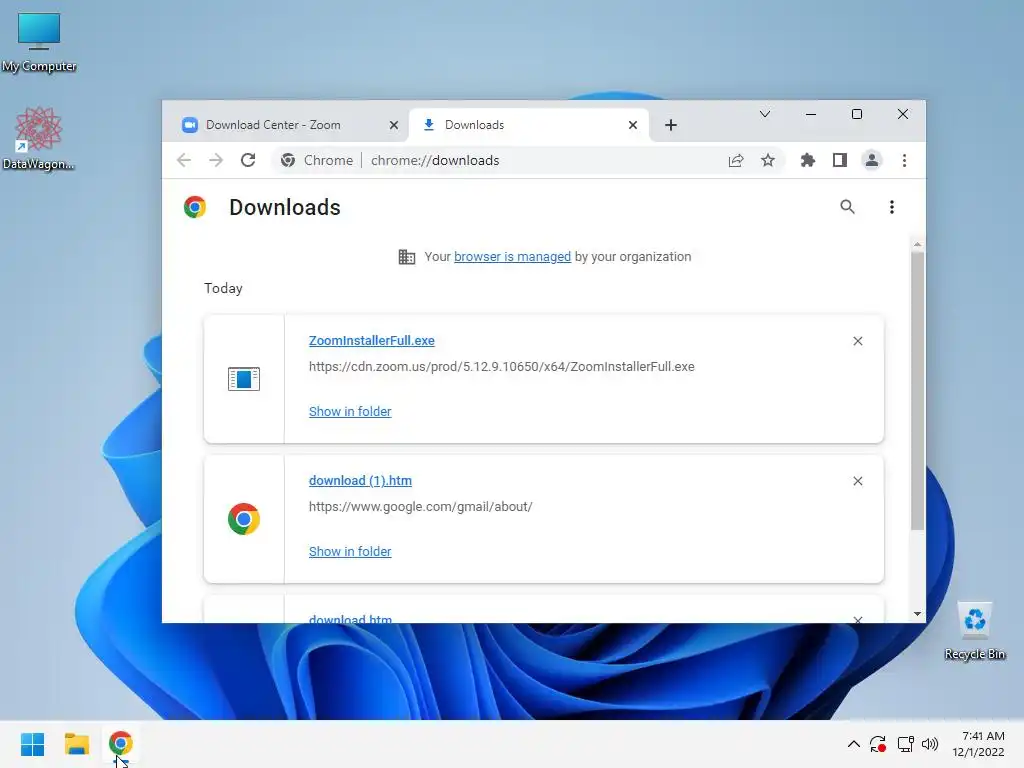This screenshot has width=1024, height=768.
Task: Open the clock showing 7:41 AM
Action: click(978, 744)
